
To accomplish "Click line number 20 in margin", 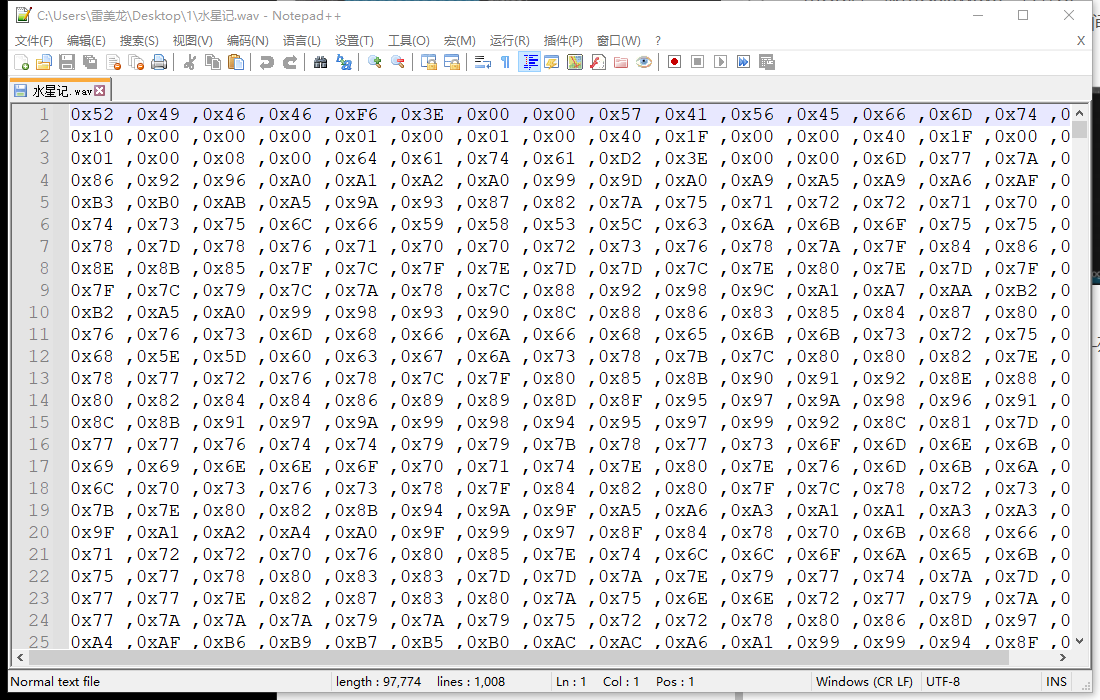I will coord(39,532).
